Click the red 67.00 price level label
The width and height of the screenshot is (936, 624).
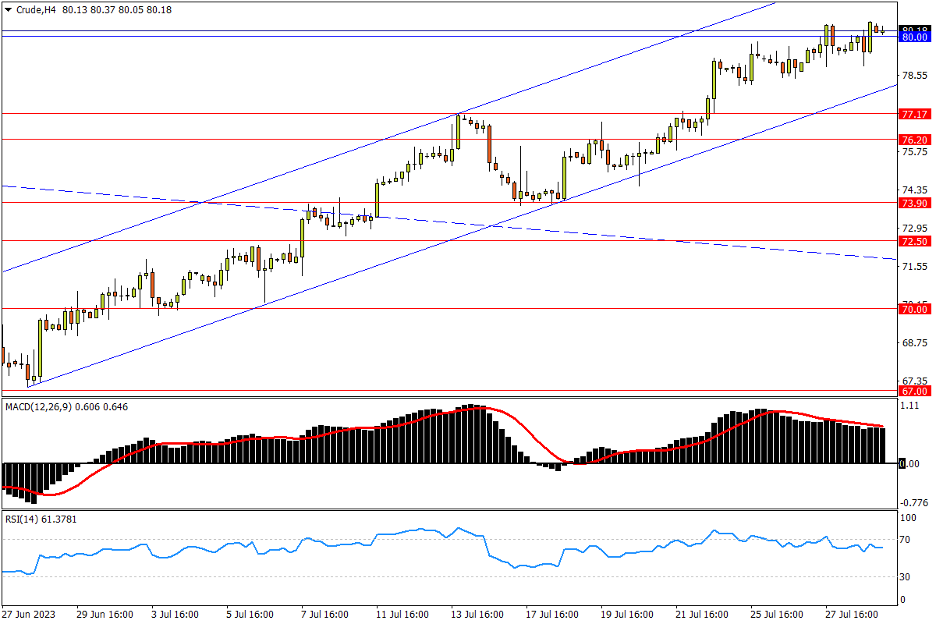click(914, 391)
